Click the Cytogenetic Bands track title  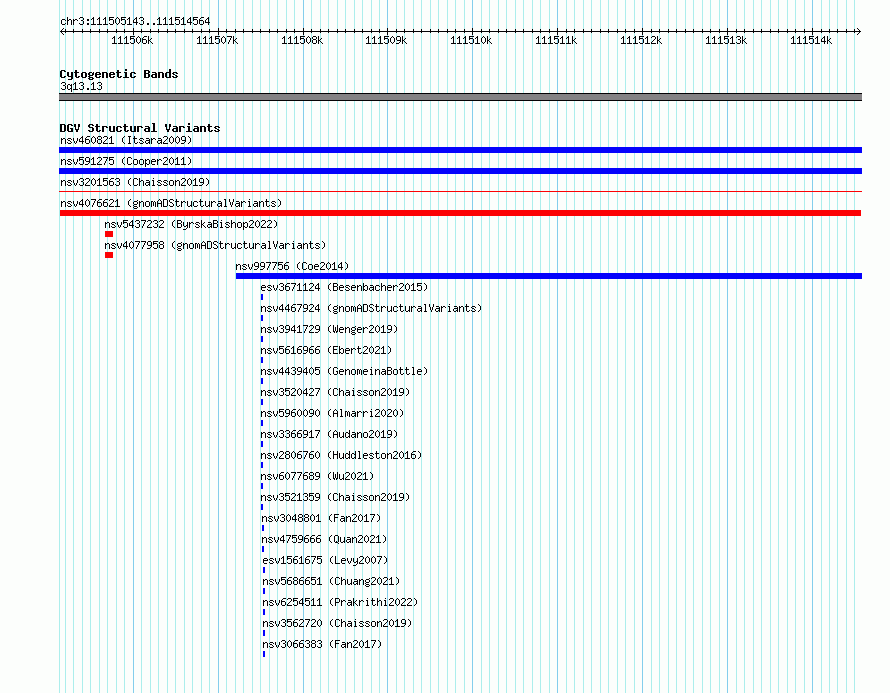[119, 74]
